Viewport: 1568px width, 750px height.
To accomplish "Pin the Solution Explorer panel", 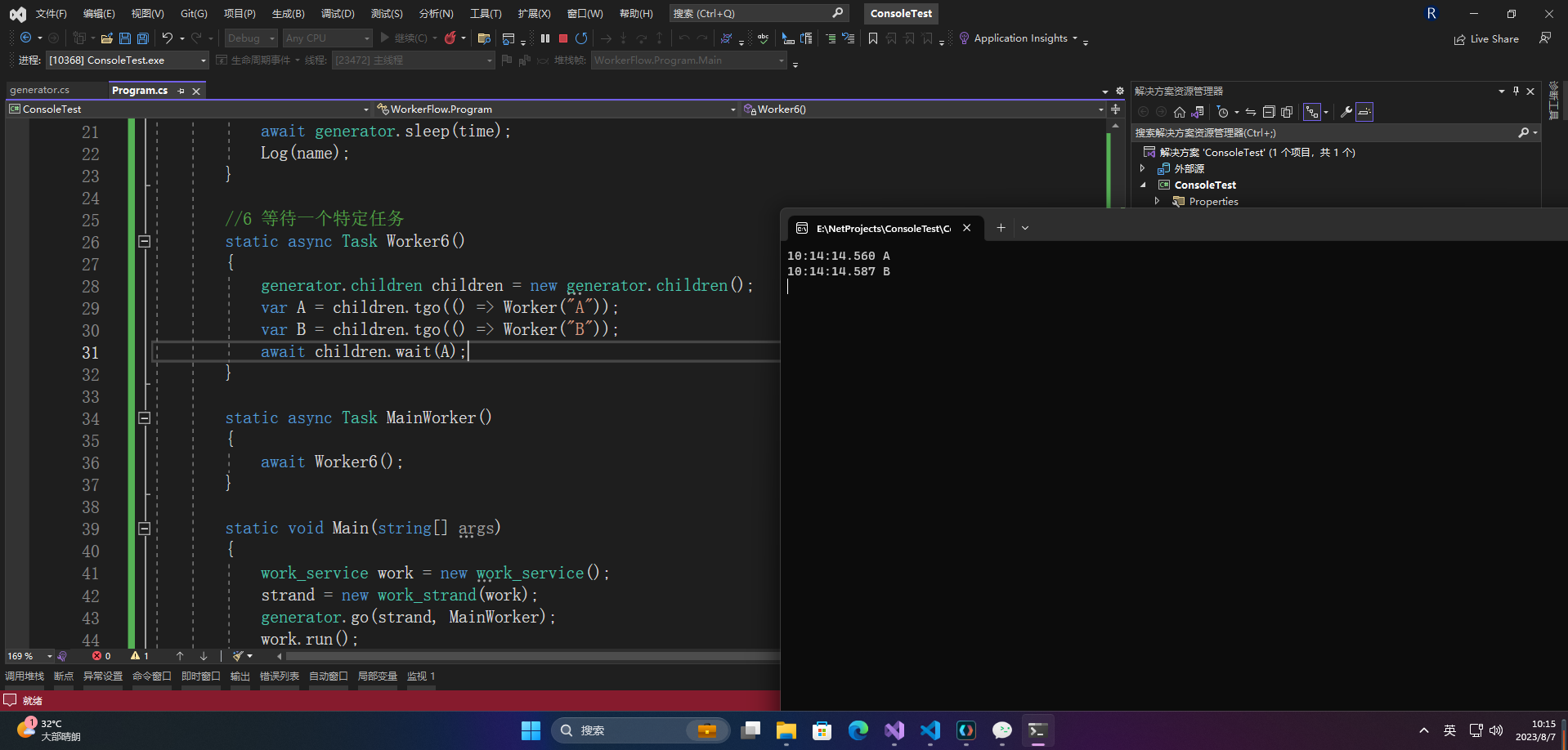I will point(1516,91).
